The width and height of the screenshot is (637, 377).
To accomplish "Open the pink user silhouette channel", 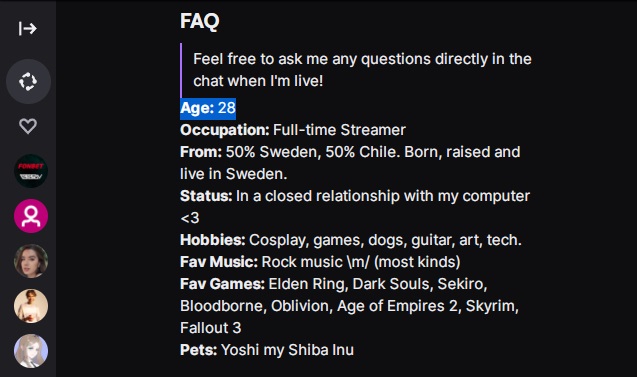I will 31,216.
